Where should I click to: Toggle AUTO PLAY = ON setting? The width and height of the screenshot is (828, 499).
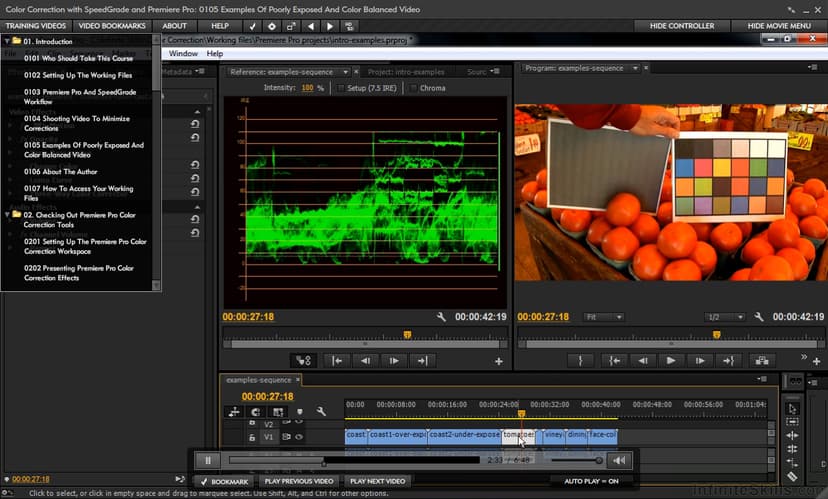591,481
